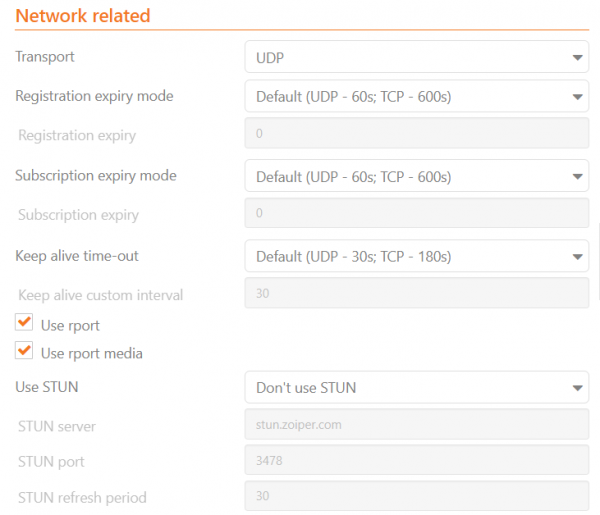Disable the Use rport media checkbox
This screenshot has height=515, width=600.
click(x=24, y=351)
